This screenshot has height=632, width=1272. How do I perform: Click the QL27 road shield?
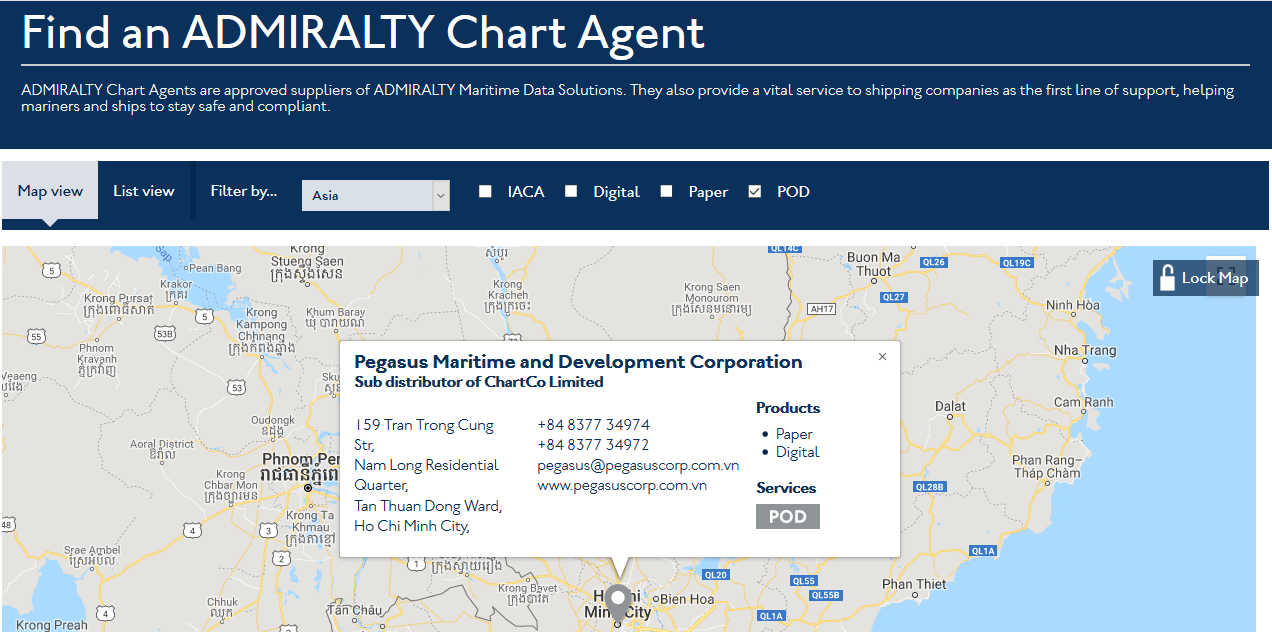(x=893, y=297)
